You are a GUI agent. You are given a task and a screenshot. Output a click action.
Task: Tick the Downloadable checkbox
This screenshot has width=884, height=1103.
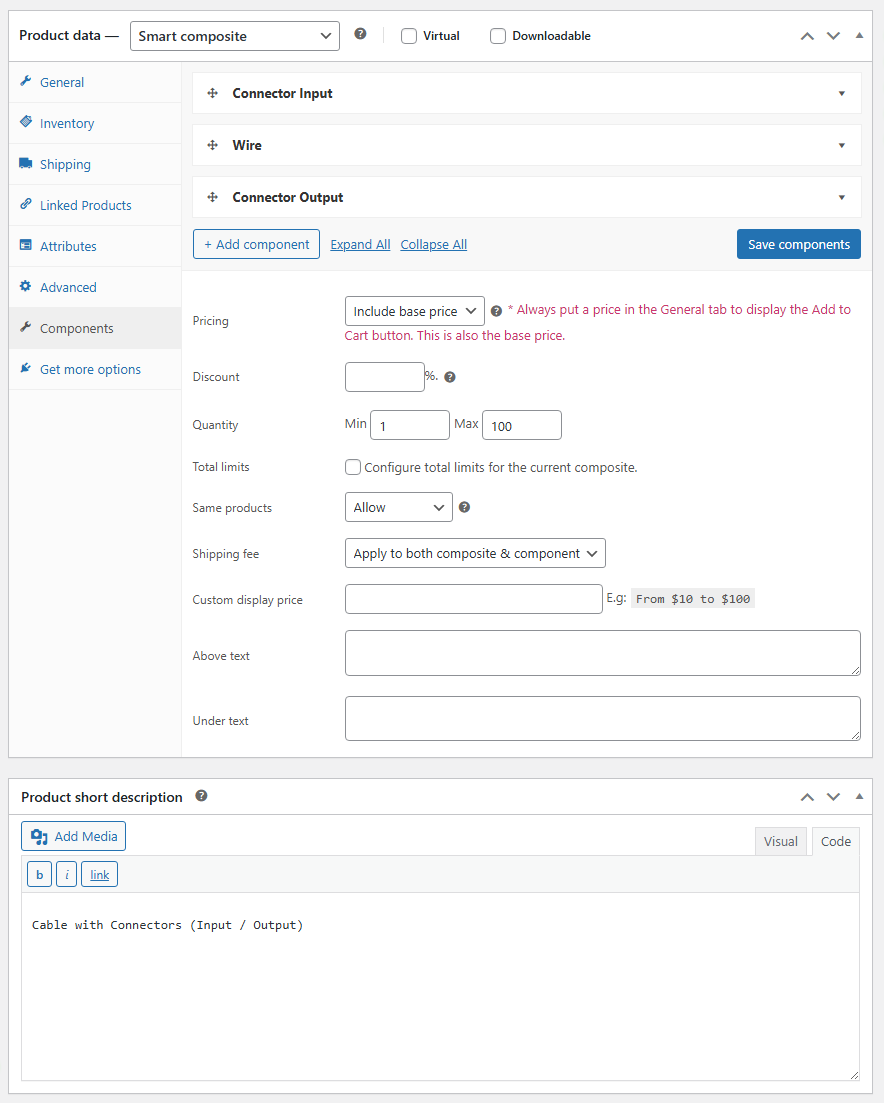(498, 36)
